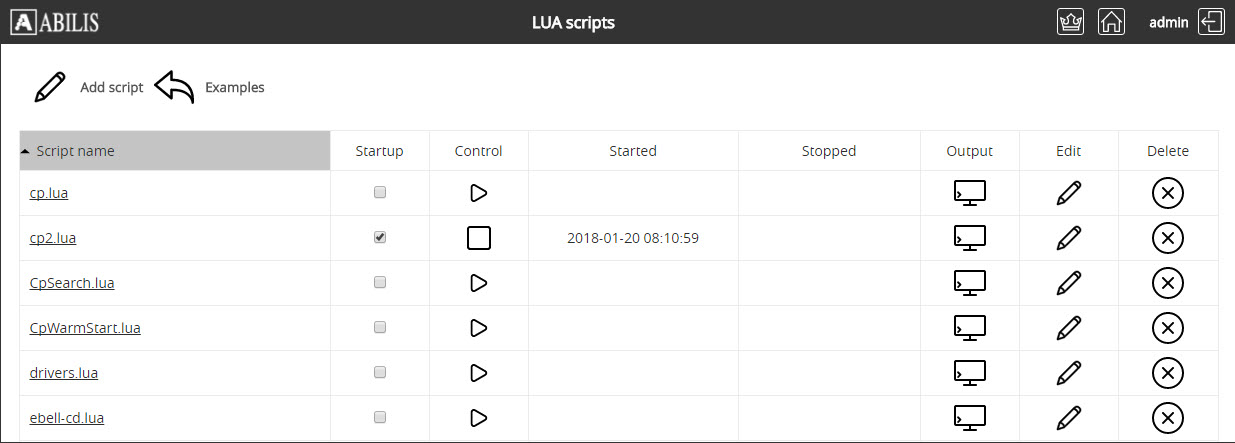
Task: Open the ebell-cd.lua link
Action: (x=66, y=418)
